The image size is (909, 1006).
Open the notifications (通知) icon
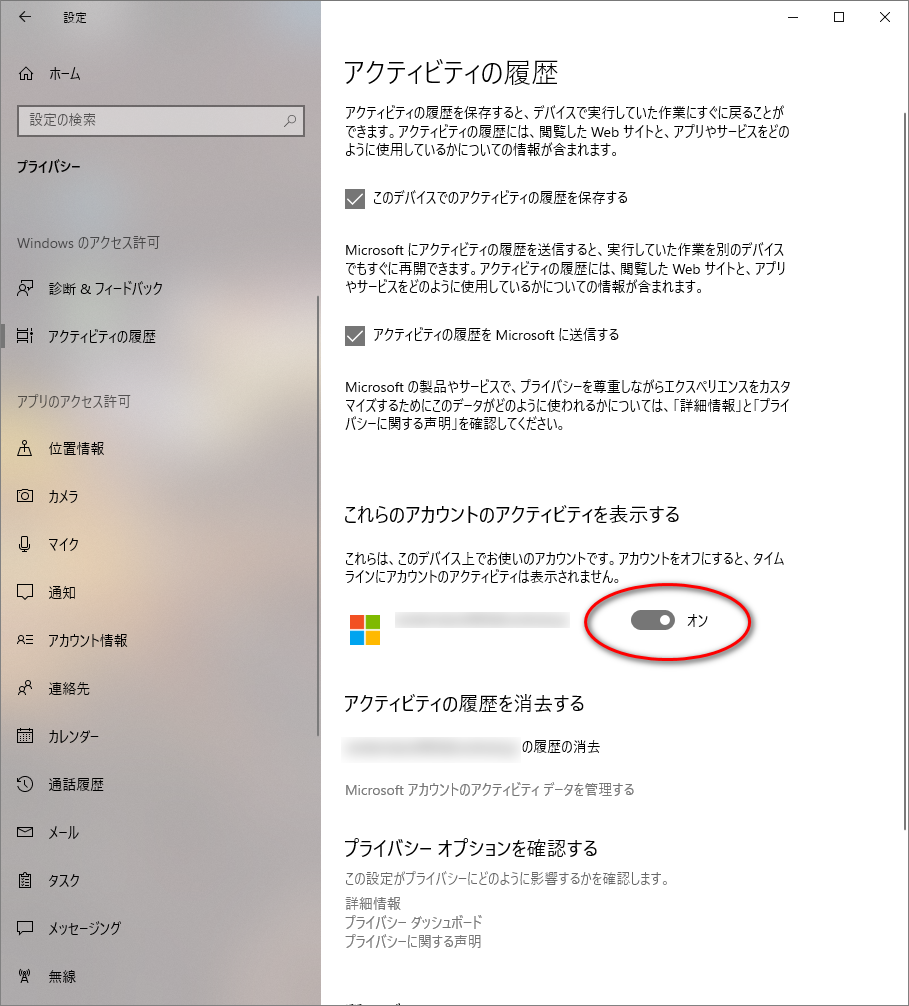tap(26, 593)
